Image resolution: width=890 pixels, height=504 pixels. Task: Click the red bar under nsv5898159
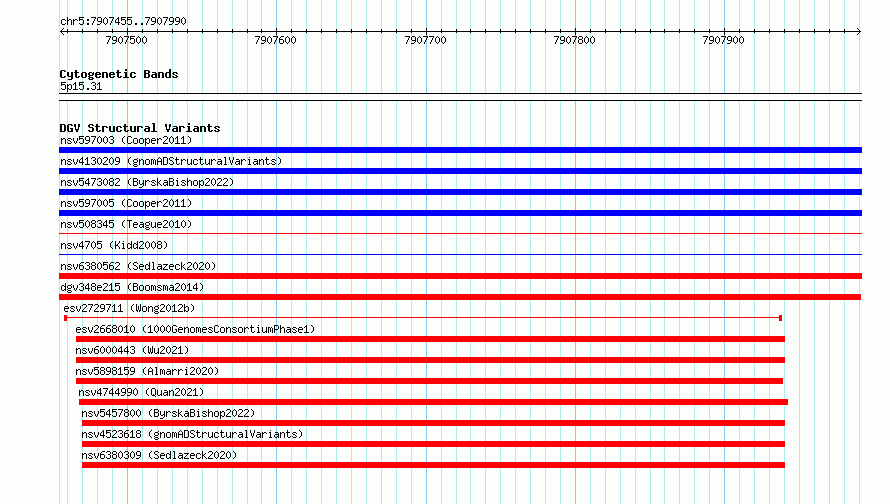point(429,381)
